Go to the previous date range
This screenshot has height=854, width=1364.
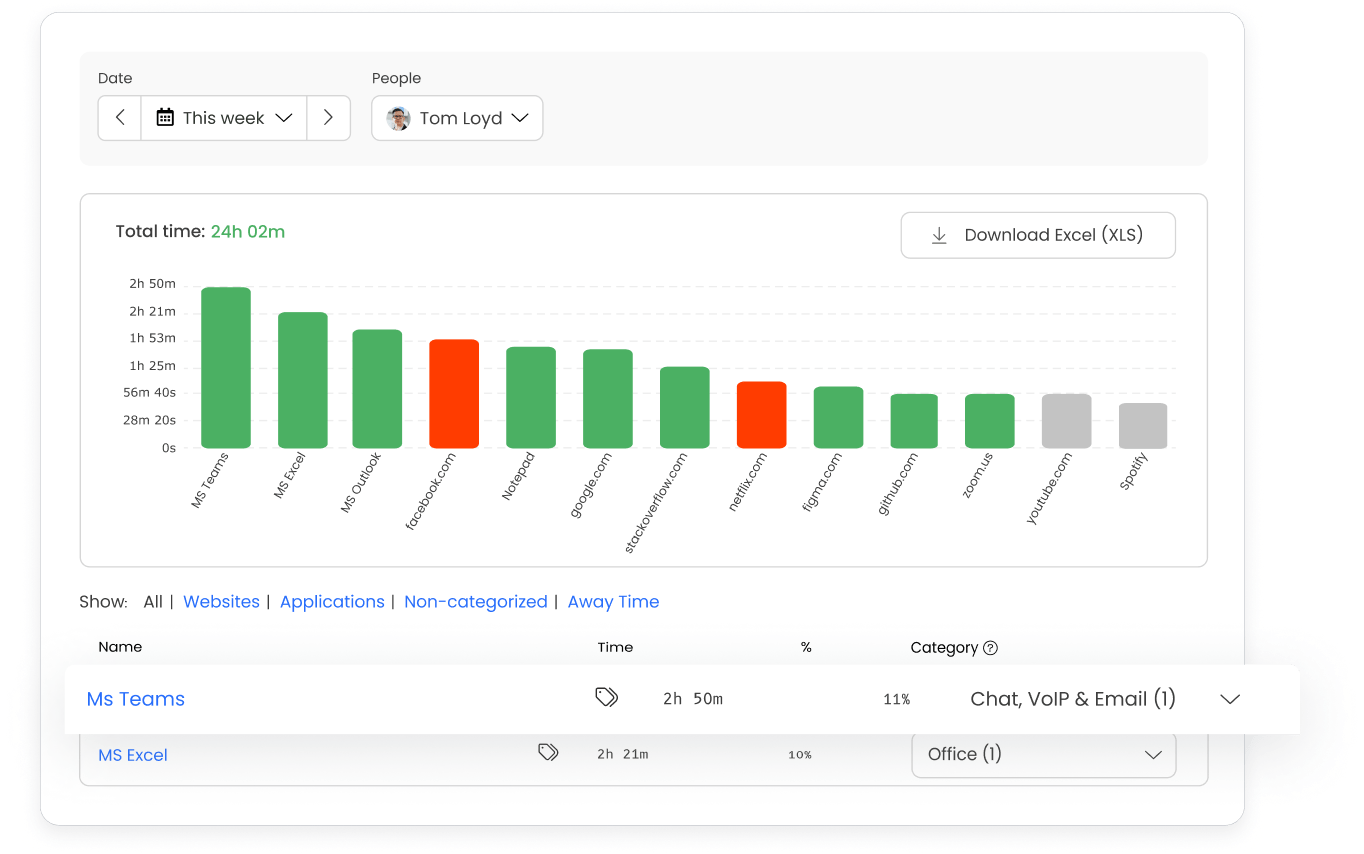[x=120, y=118]
